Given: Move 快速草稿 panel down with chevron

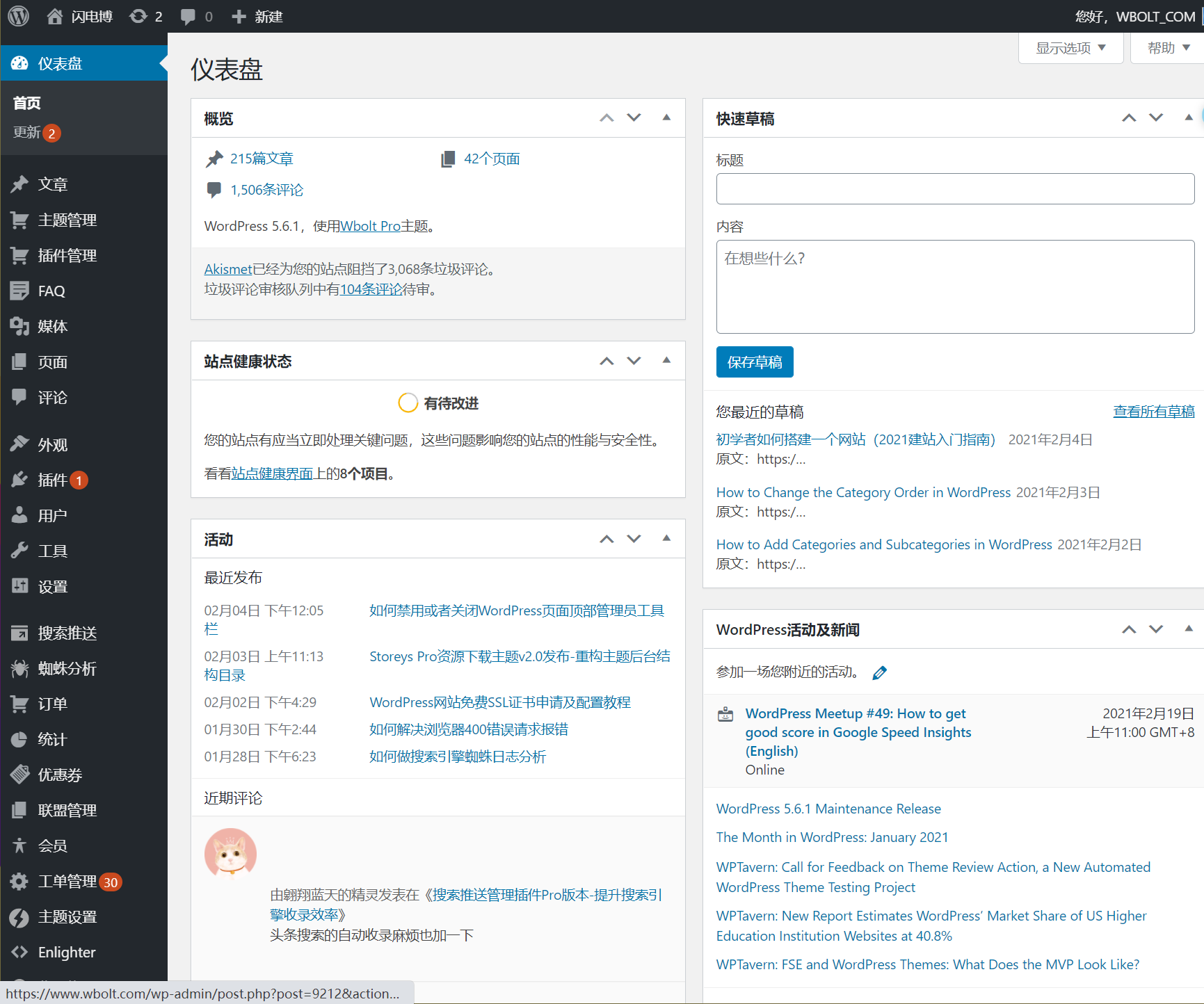Looking at the screenshot, I should click(x=1156, y=118).
